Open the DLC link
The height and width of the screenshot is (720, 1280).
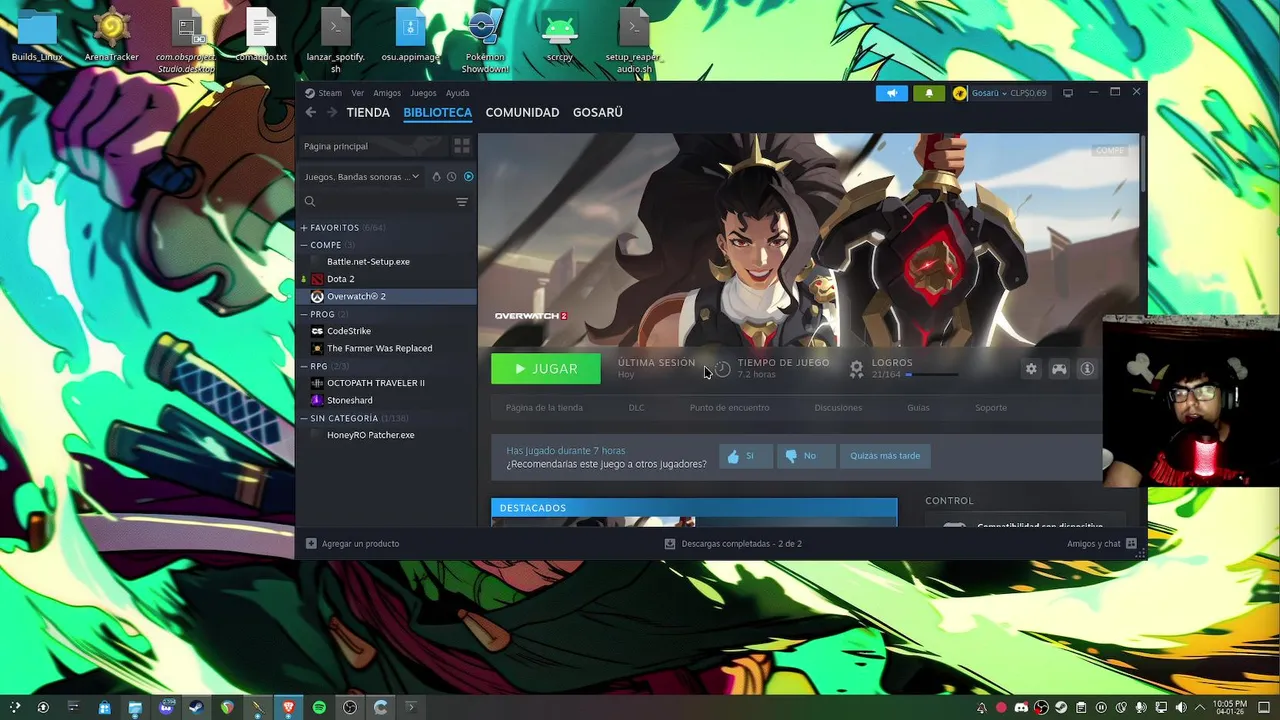tap(636, 408)
